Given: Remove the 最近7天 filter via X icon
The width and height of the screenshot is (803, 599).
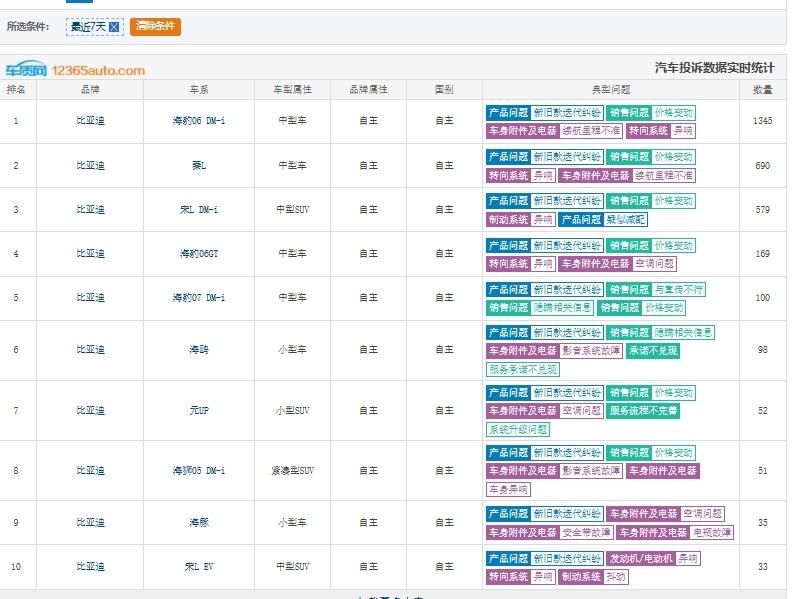Looking at the screenshot, I should 114,27.
